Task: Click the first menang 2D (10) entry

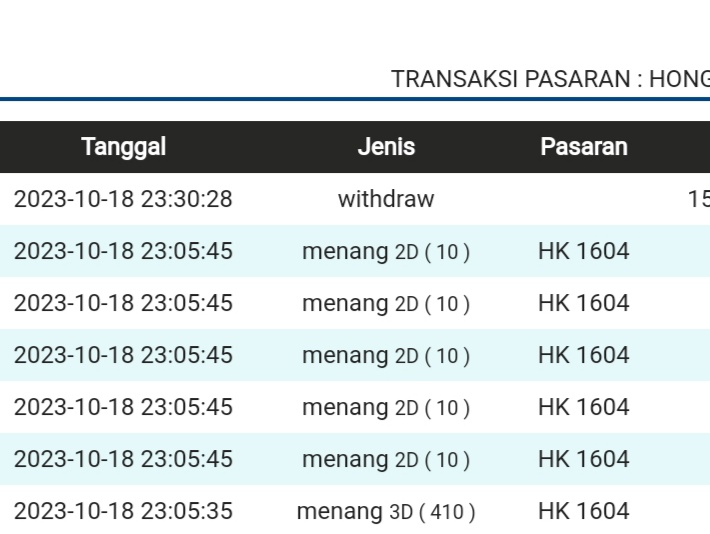Action: click(x=386, y=251)
